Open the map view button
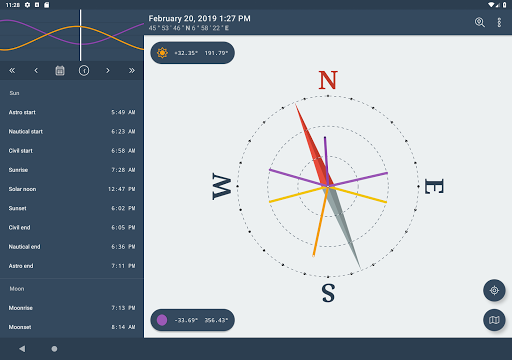The width and height of the screenshot is (512, 360). [x=494, y=320]
